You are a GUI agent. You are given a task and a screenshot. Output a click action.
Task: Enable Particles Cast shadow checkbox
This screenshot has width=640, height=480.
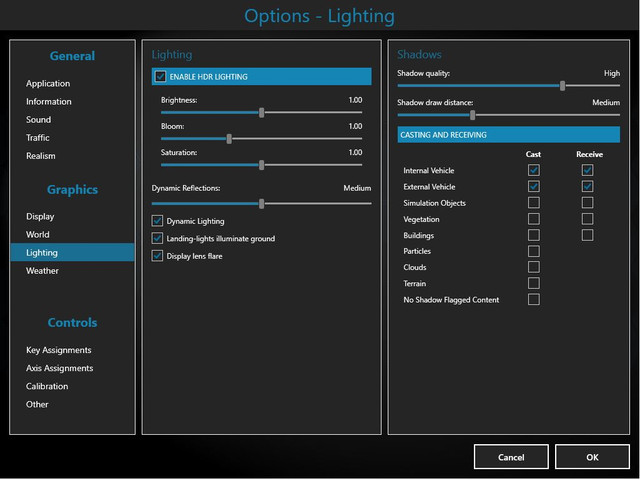(x=533, y=251)
